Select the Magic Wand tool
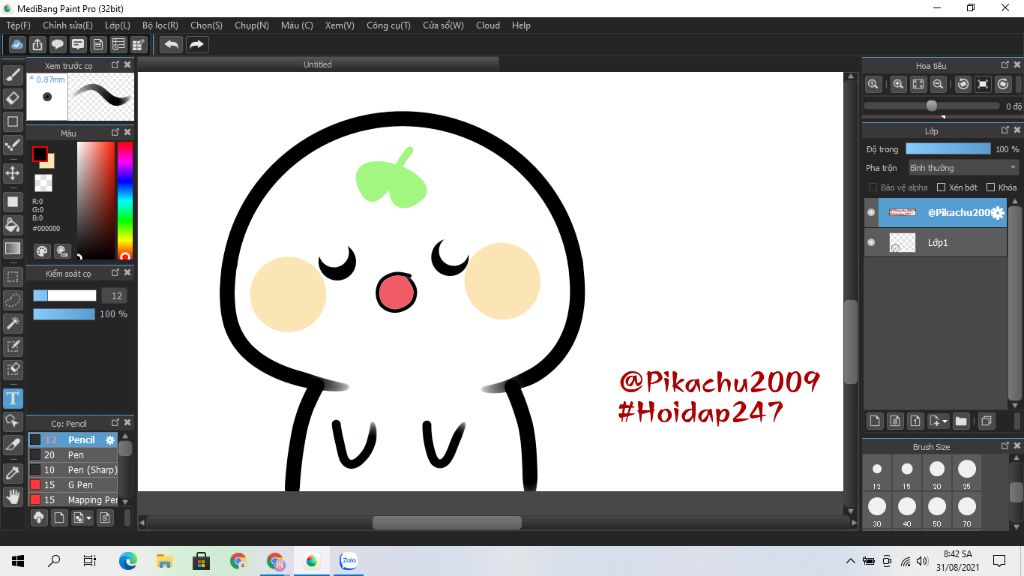Screen dimensions: 1024x576 coord(12,323)
